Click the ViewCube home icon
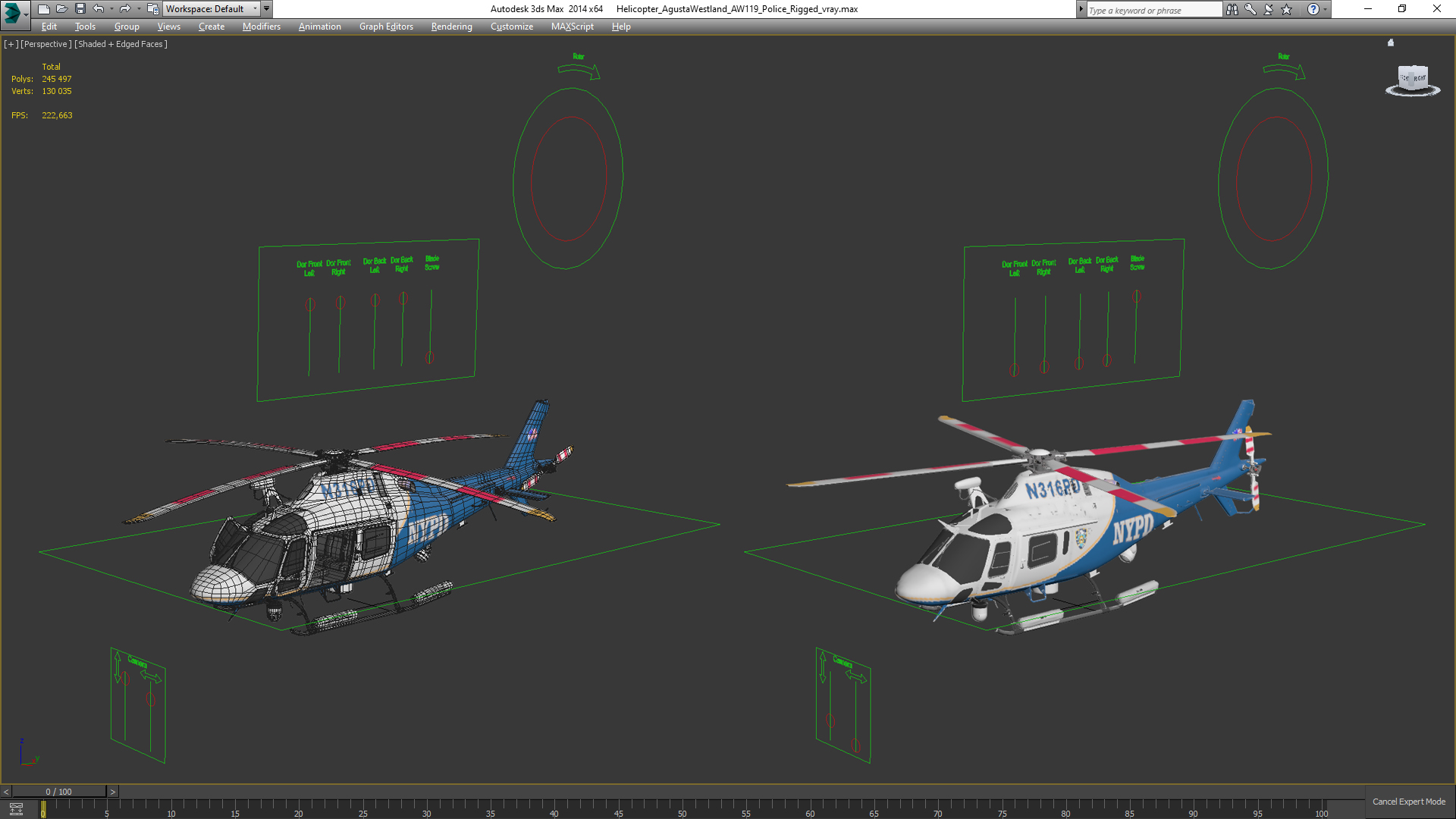 click(x=1391, y=43)
